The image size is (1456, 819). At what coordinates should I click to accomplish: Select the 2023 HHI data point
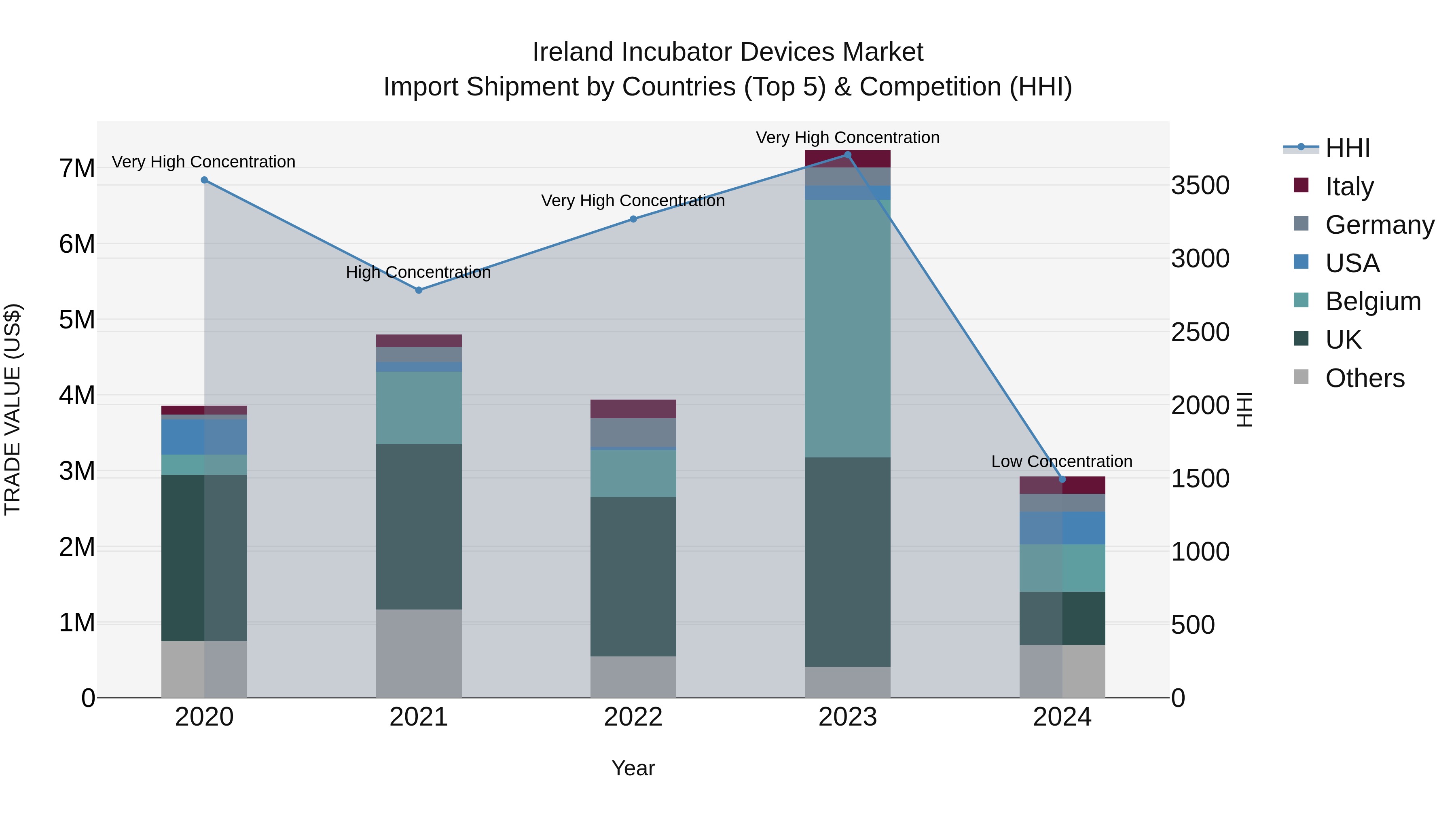click(847, 155)
